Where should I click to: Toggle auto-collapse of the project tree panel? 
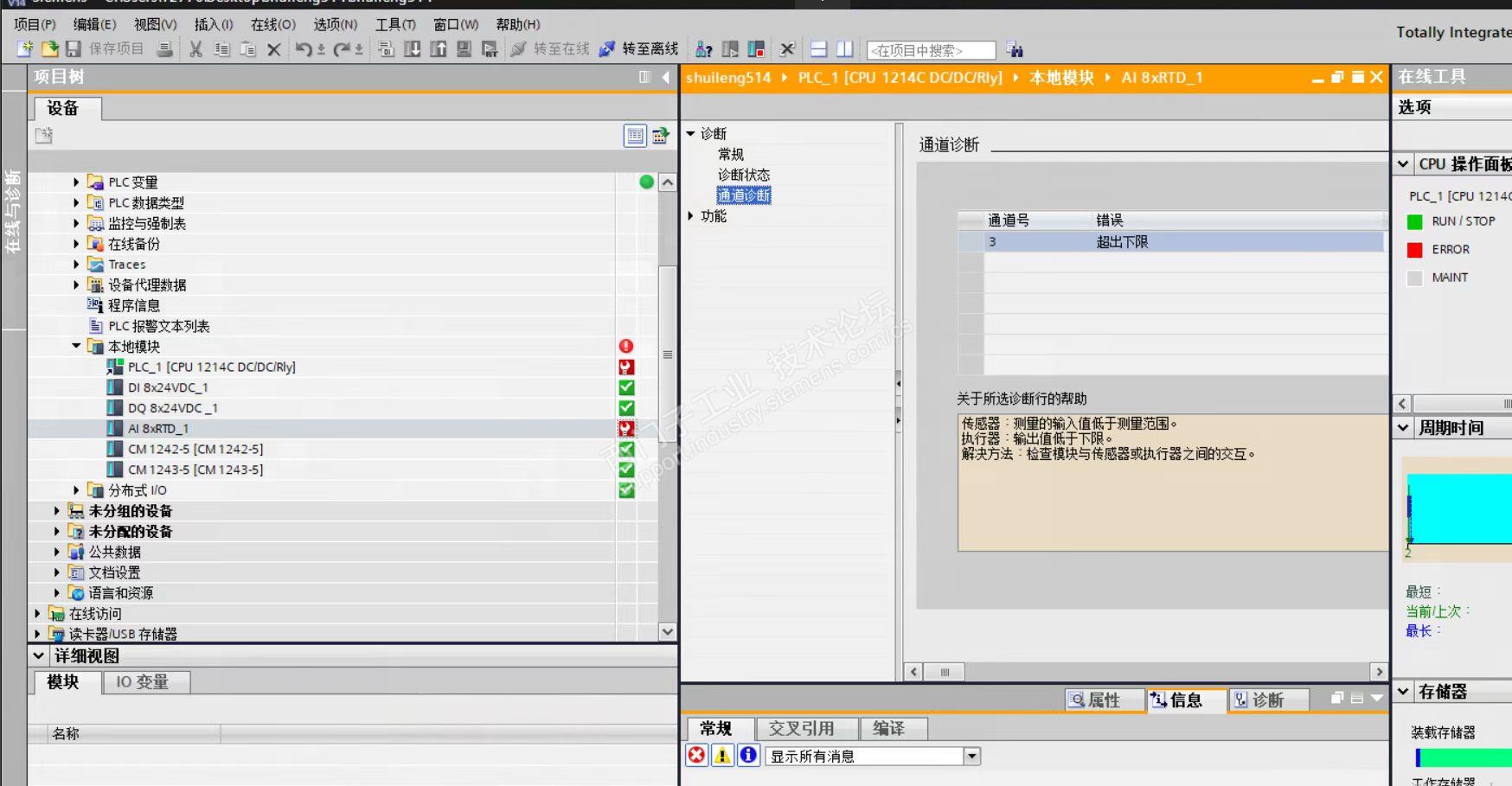(x=645, y=77)
